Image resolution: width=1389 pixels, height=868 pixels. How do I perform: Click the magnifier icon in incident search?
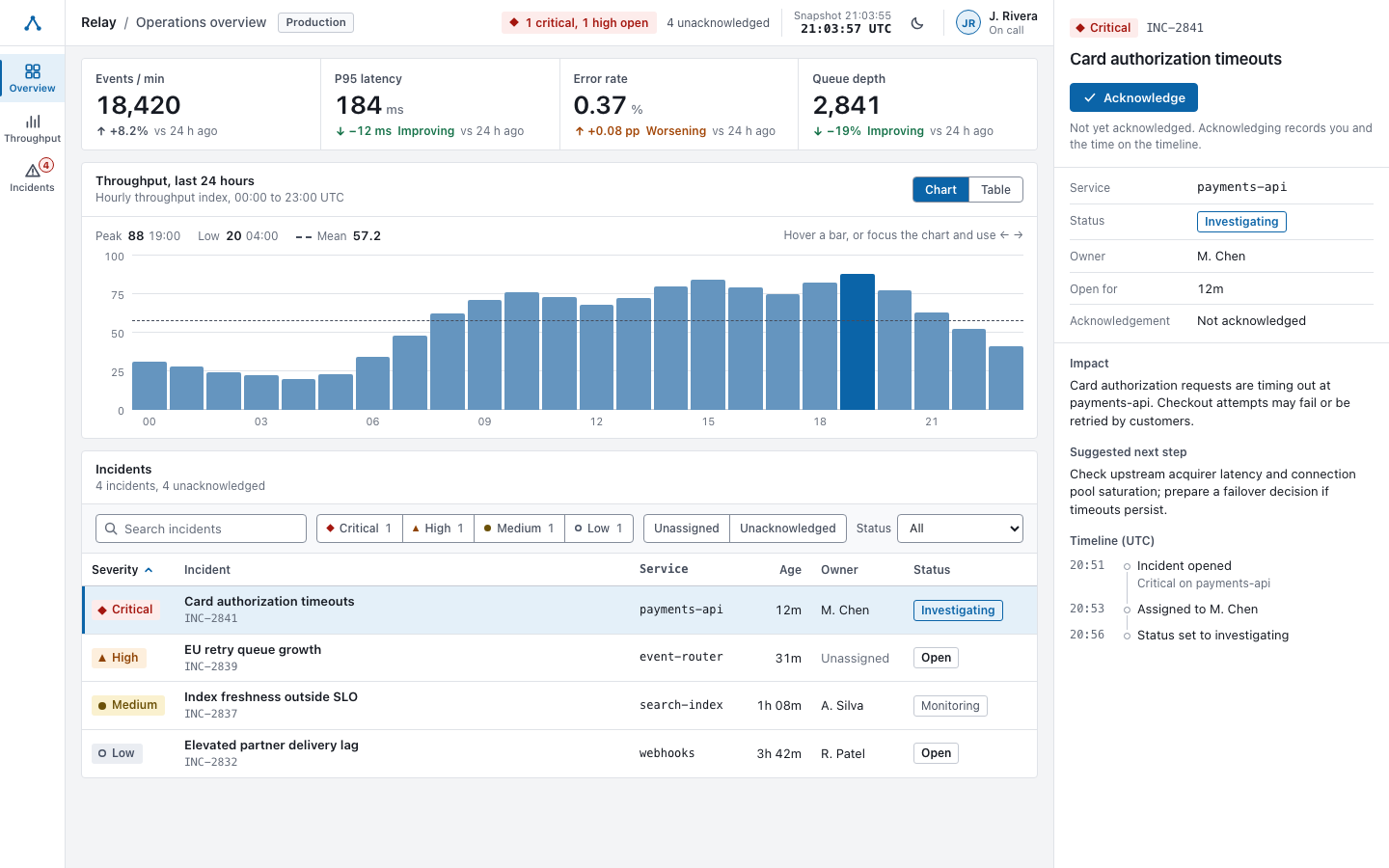point(112,529)
